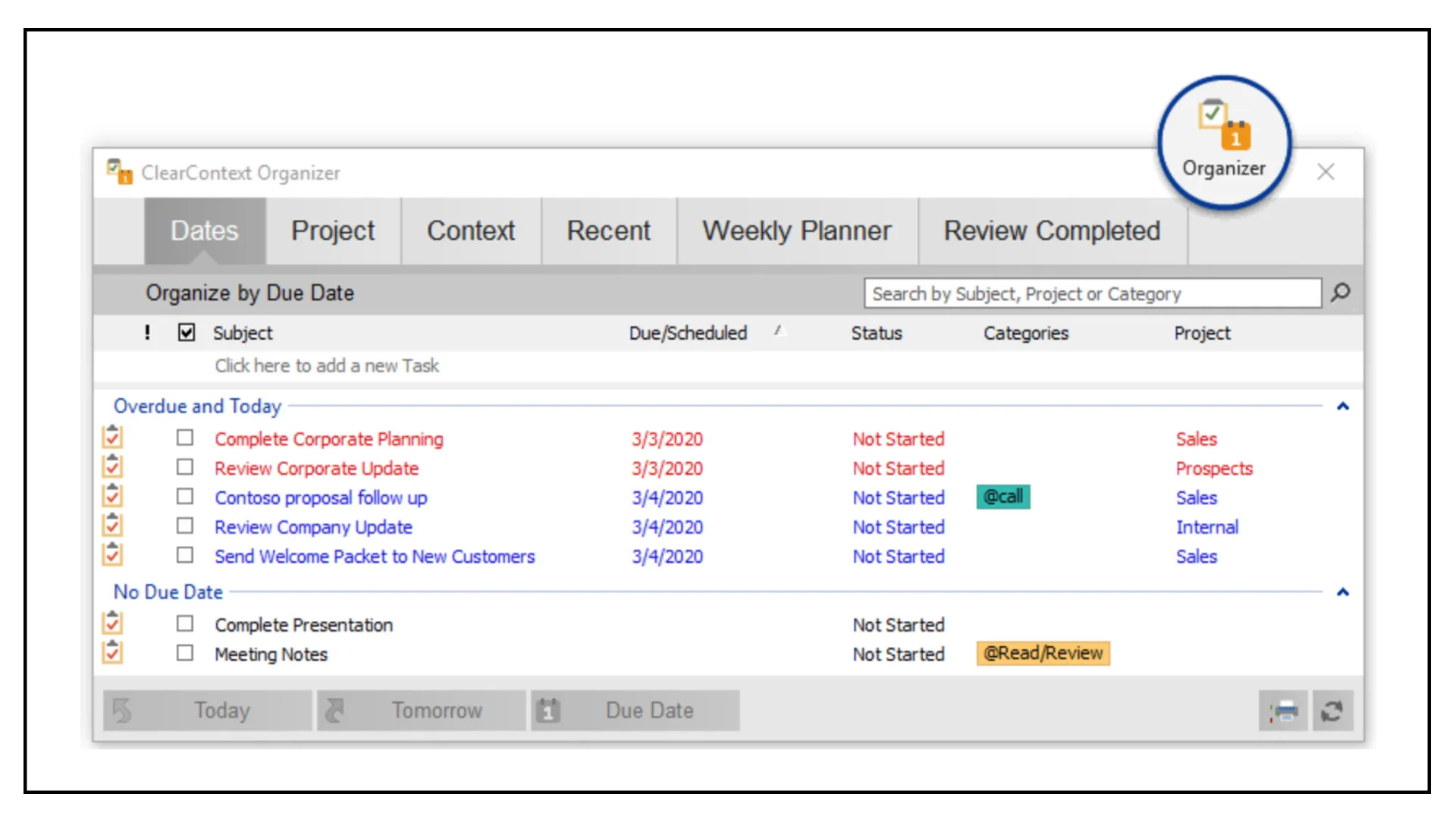
Task: Click Not Started status of Meeting Notes
Action: pos(899,654)
